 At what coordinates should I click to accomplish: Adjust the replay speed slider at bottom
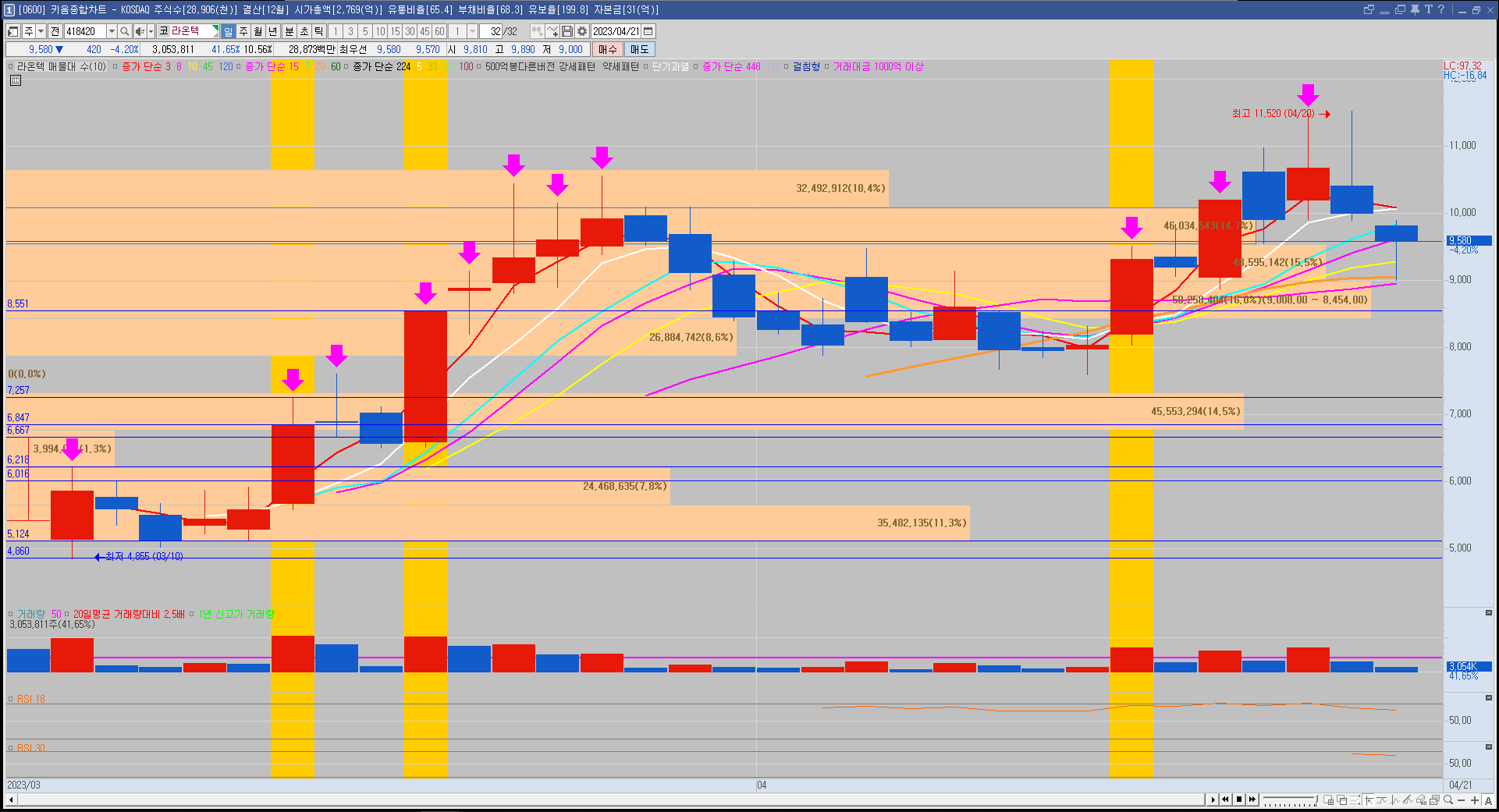coord(1291,800)
